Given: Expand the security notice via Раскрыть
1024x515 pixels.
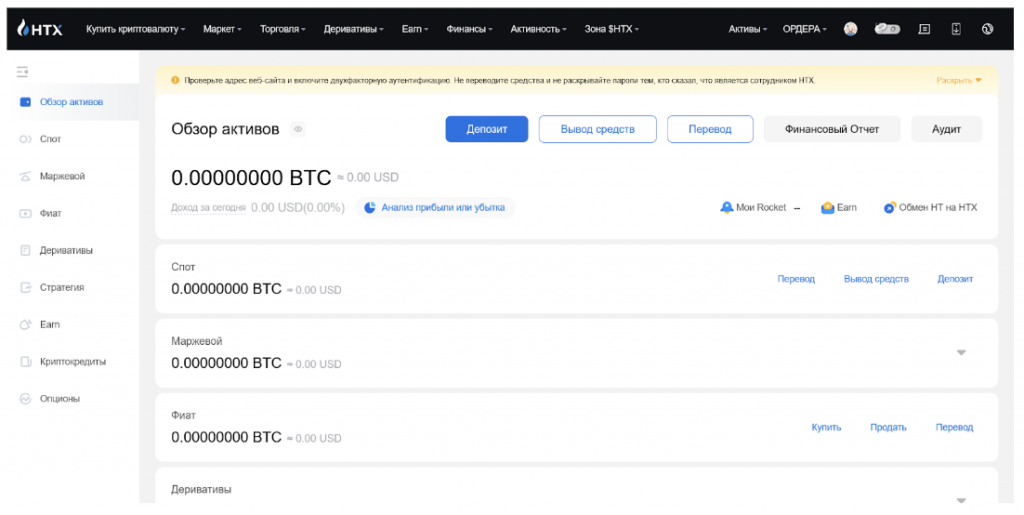Looking at the screenshot, I should tap(959, 80).
